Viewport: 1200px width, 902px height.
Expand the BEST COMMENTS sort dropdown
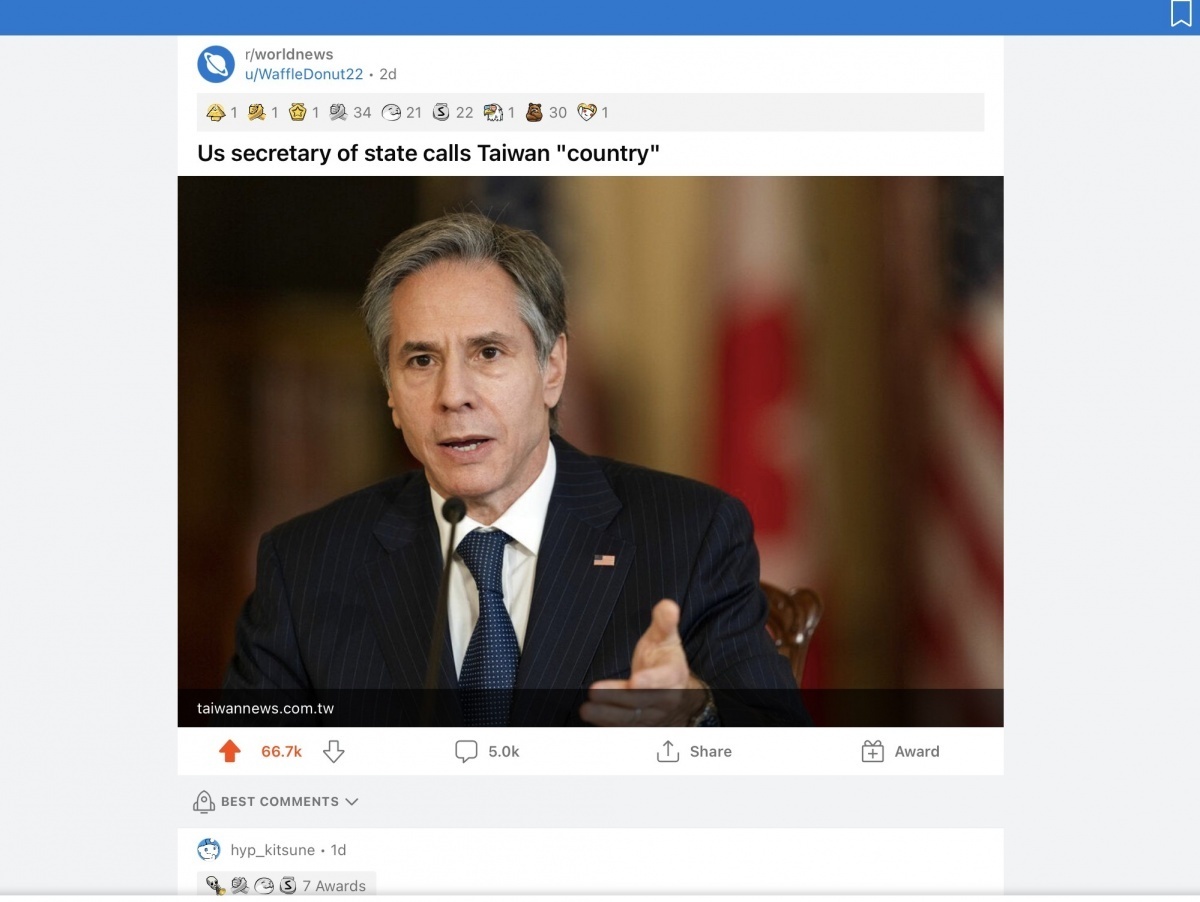tap(351, 802)
